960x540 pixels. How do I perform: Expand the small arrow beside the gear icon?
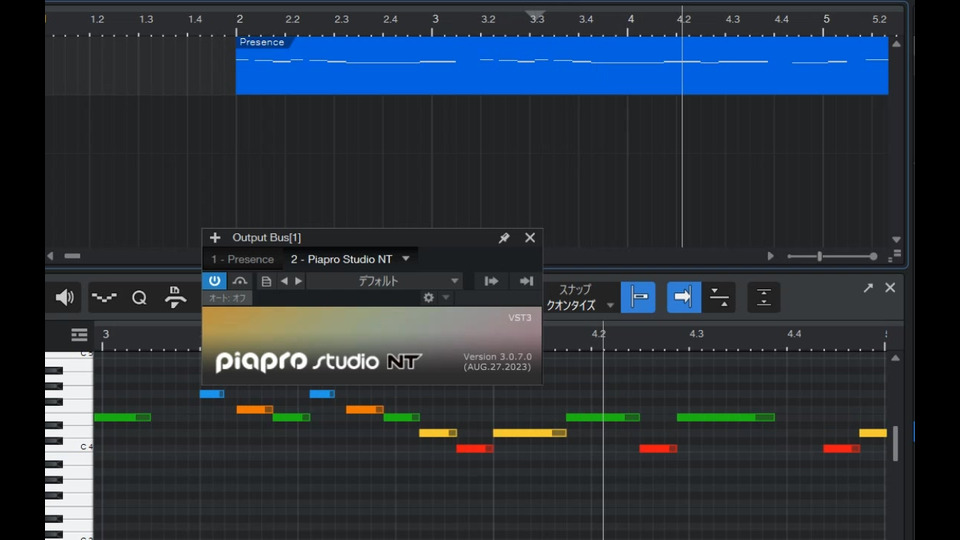click(446, 298)
